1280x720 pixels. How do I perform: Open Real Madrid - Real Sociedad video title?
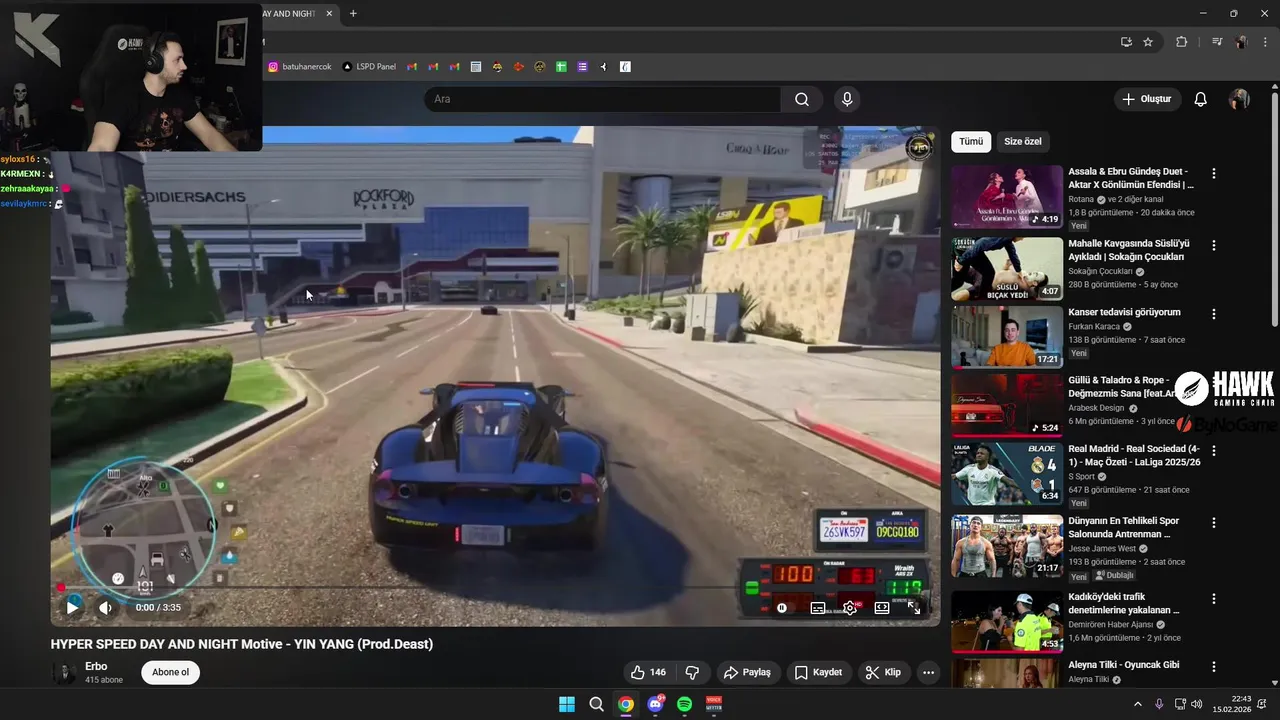tap(1134, 456)
